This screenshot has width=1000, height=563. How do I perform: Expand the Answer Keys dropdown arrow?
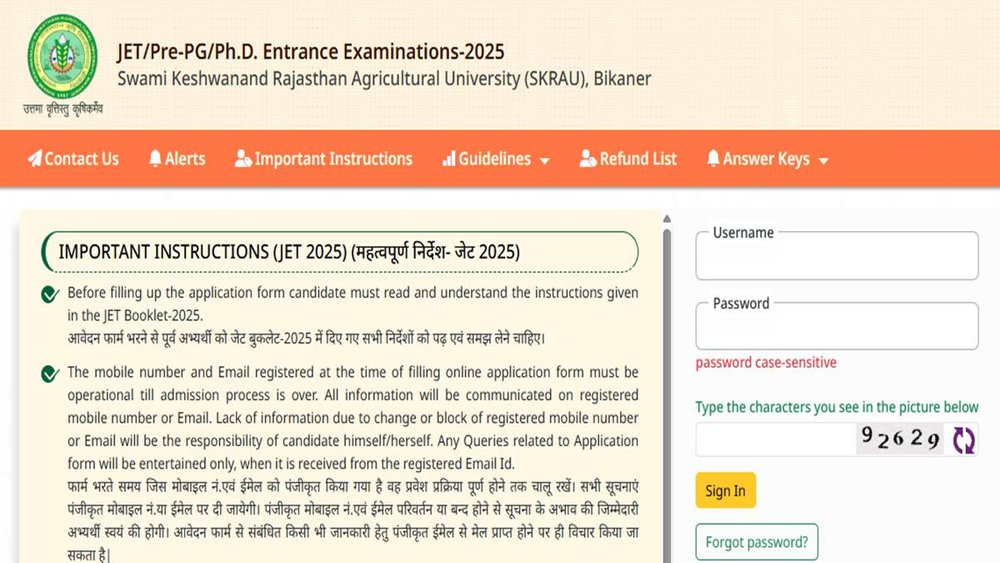[823, 161]
